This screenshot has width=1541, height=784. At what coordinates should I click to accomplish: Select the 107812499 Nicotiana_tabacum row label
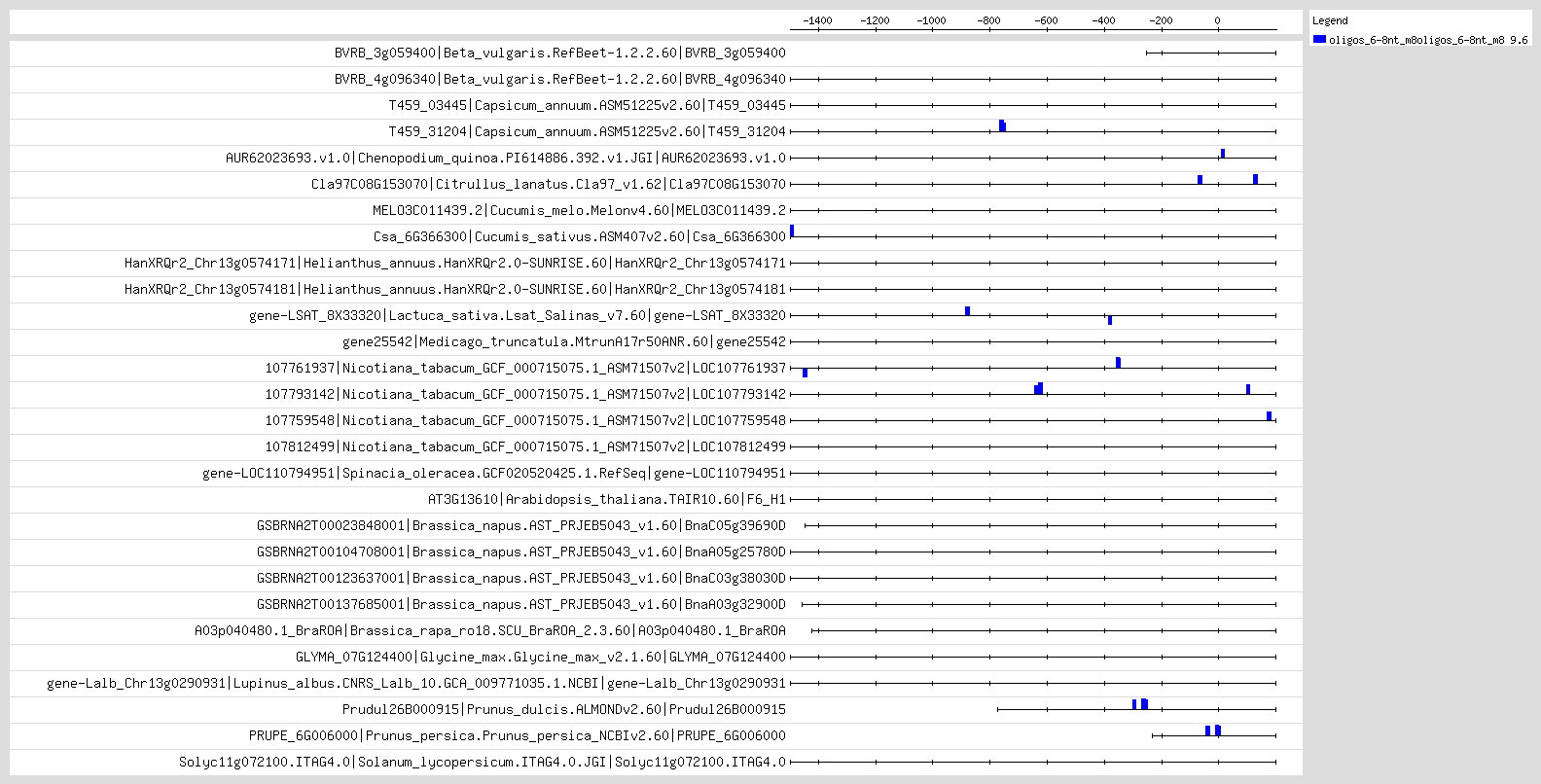(525, 446)
